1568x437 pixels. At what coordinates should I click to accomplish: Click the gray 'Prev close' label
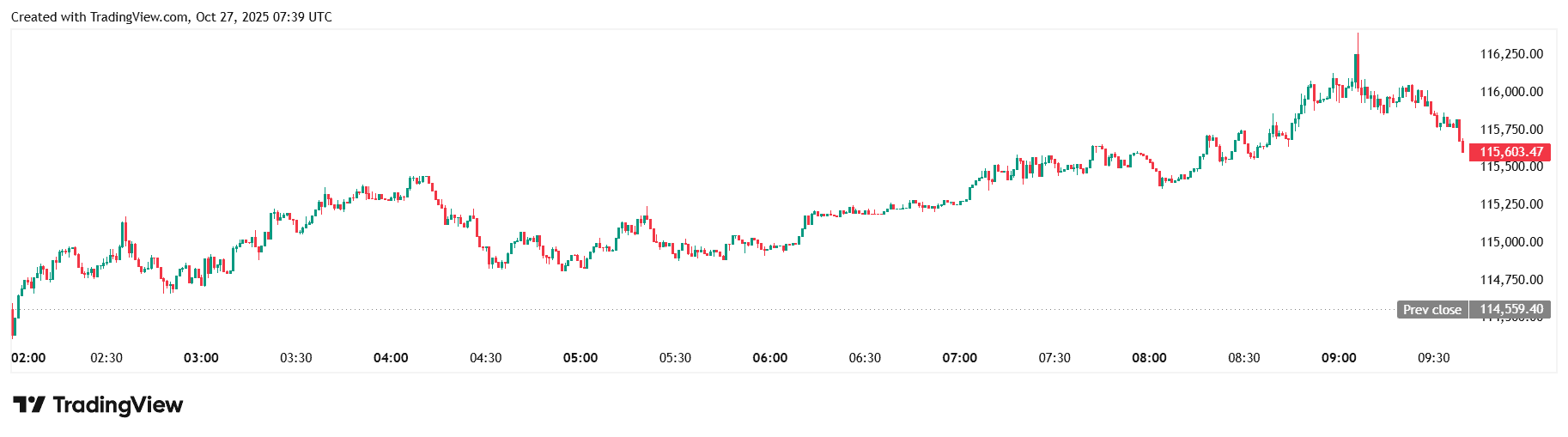tap(1431, 310)
